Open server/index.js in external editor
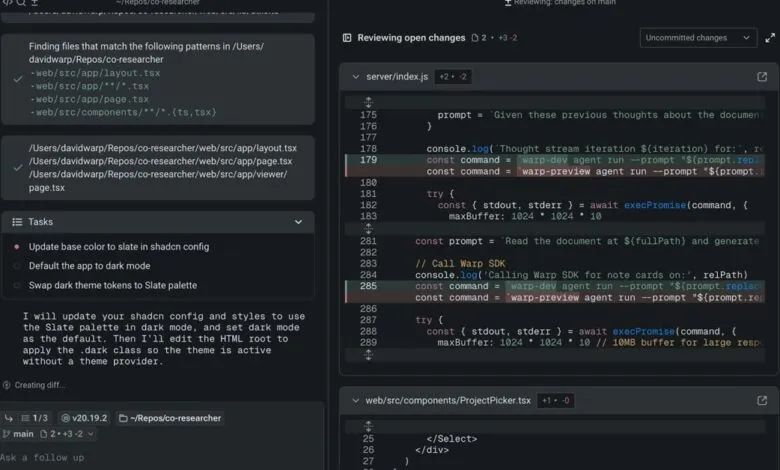The width and height of the screenshot is (780, 470). click(x=762, y=77)
